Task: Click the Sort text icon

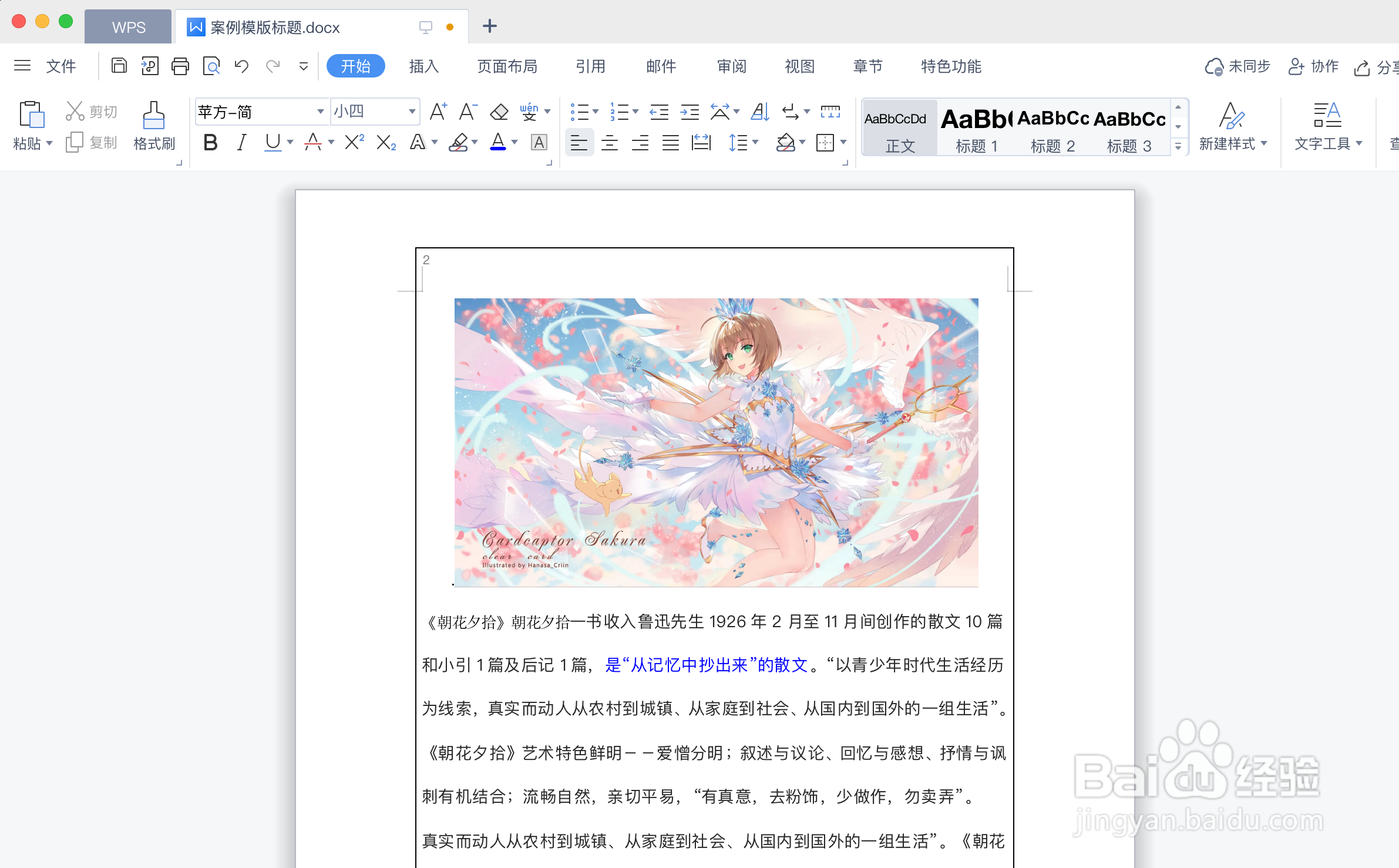Action: [x=760, y=112]
